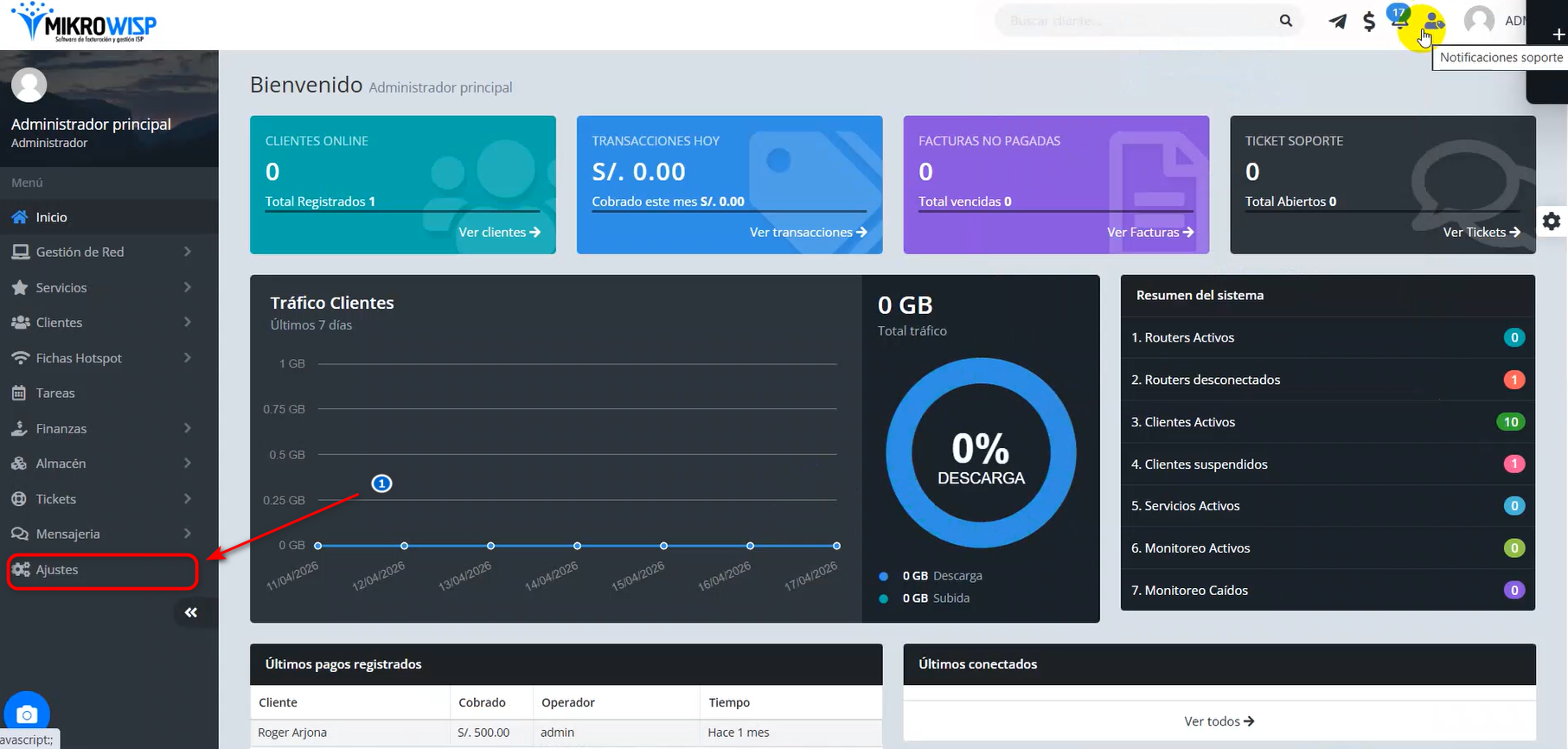Open the Ver Facturas link
The width and height of the screenshot is (1568, 749).
point(1149,233)
